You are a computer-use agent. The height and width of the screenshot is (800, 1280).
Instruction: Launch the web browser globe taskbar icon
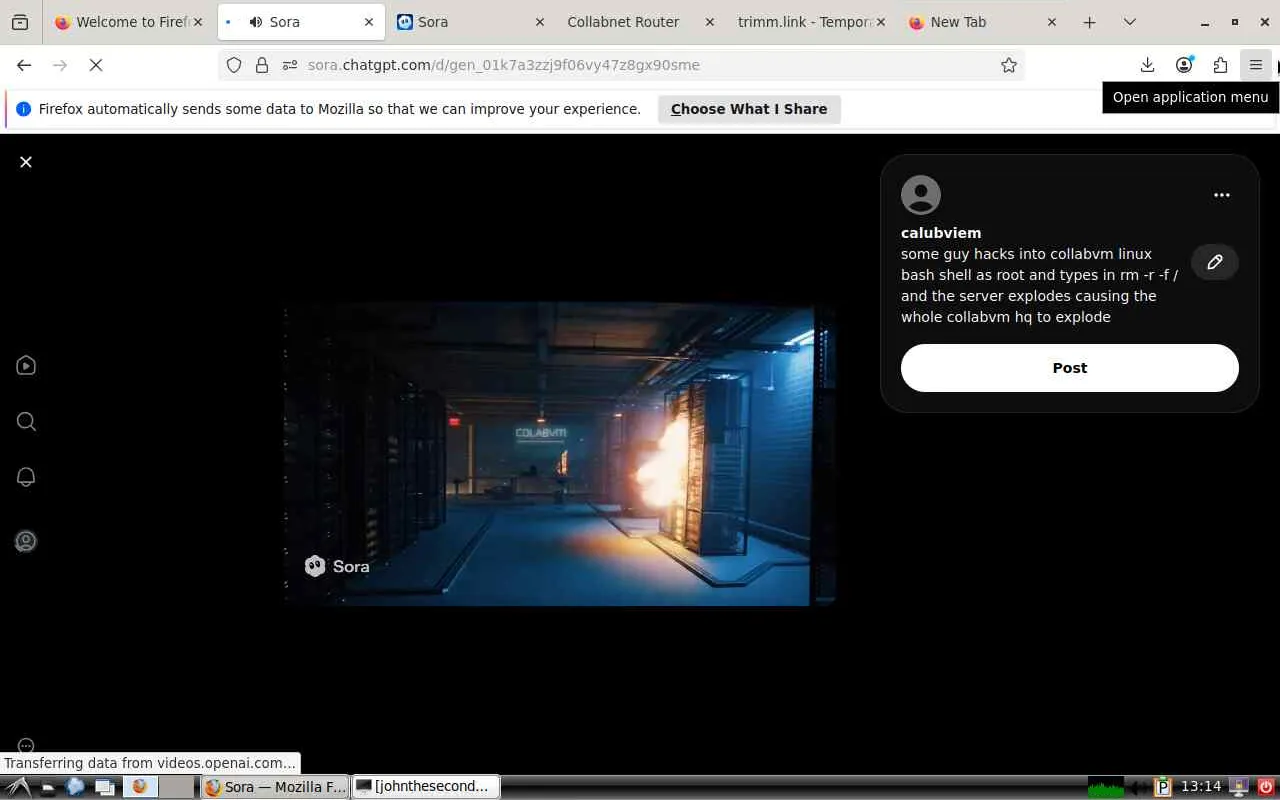[x=75, y=787]
